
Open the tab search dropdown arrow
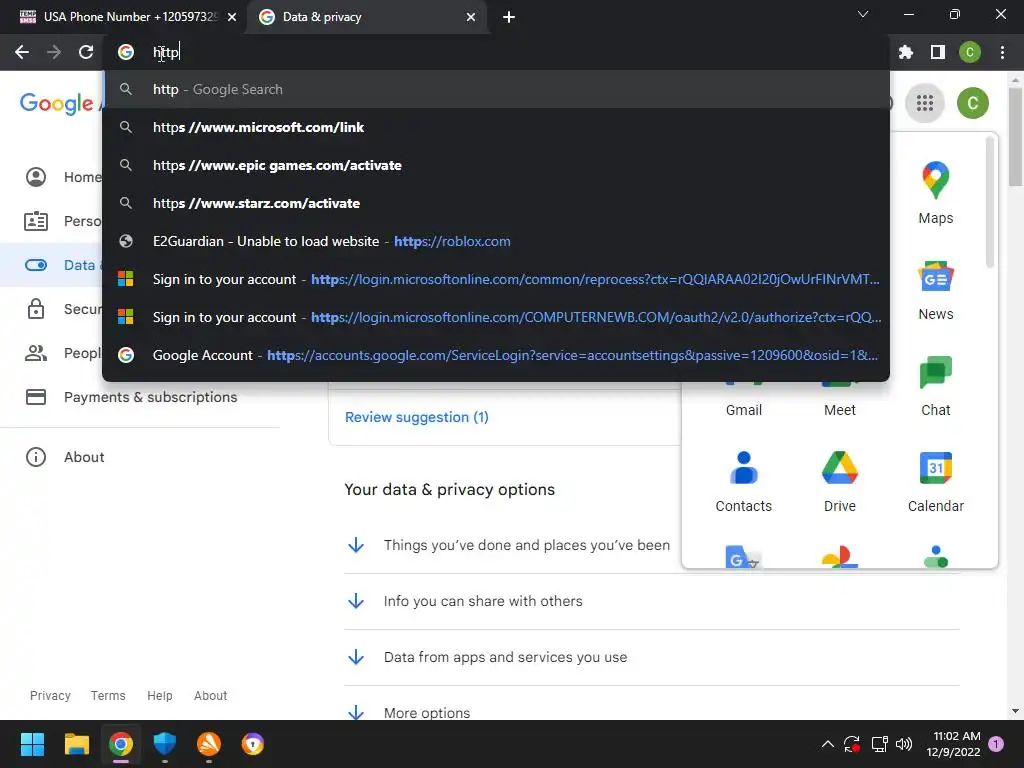(863, 14)
